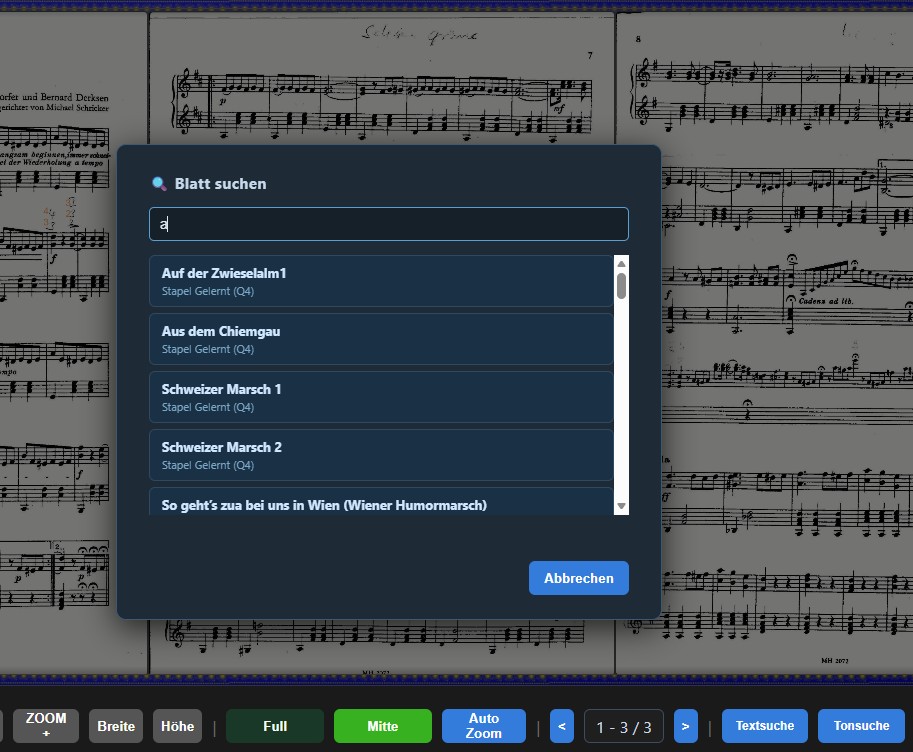Screen dimensions: 913x752
Task: Open Tonsuche tone search
Action: click(x=861, y=726)
